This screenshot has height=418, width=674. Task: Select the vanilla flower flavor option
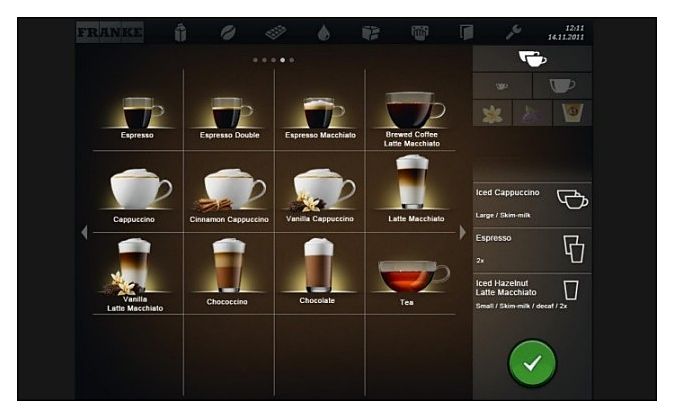492,113
